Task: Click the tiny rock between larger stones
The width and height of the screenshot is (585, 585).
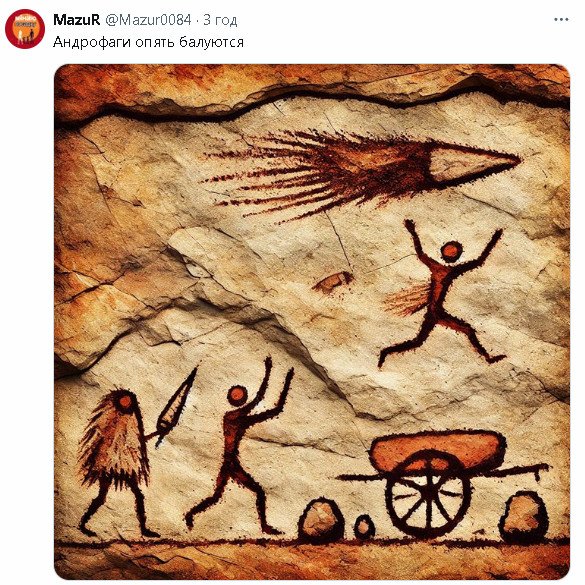Action: (364, 527)
